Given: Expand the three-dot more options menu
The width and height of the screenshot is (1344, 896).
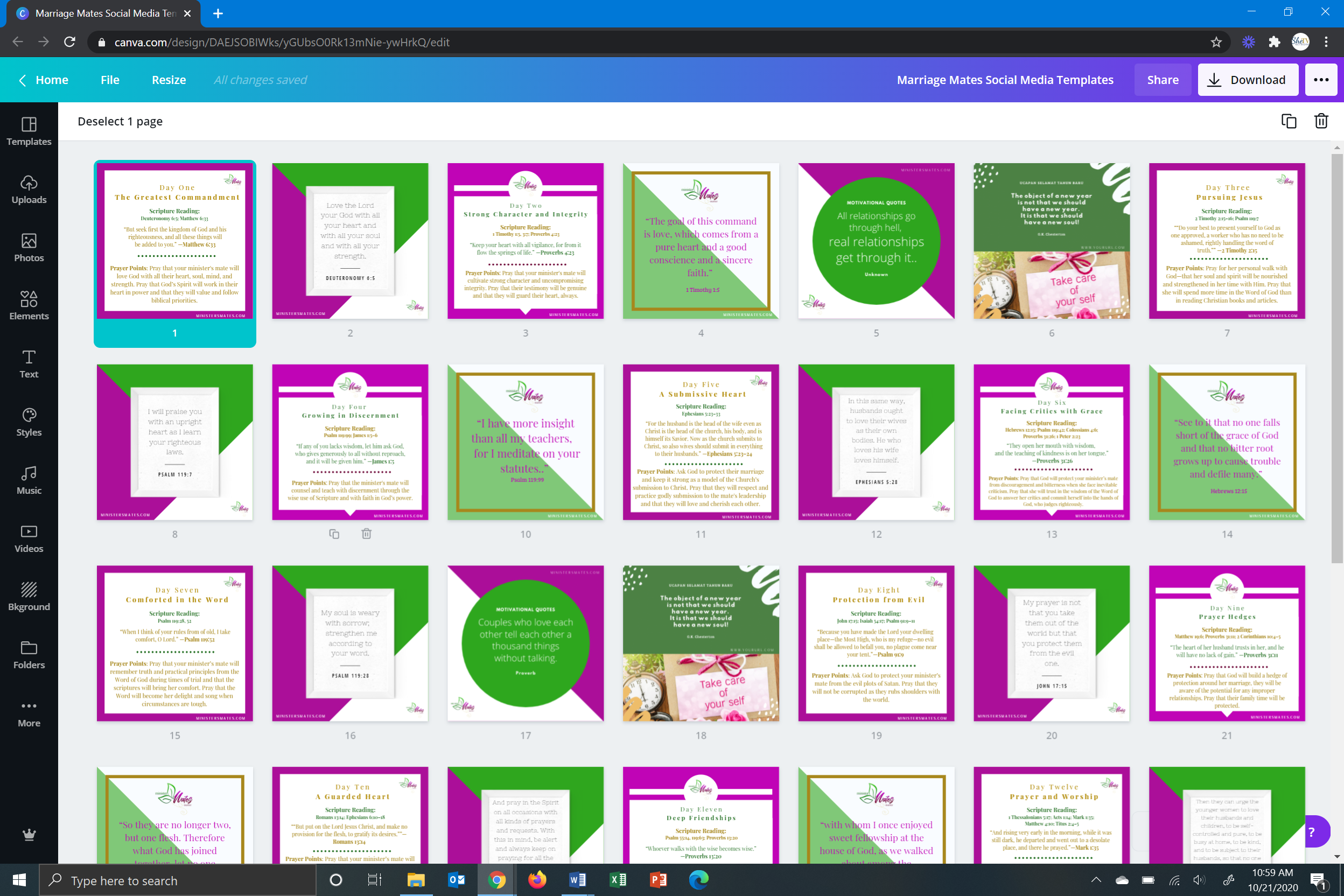Looking at the screenshot, I should (1320, 80).
